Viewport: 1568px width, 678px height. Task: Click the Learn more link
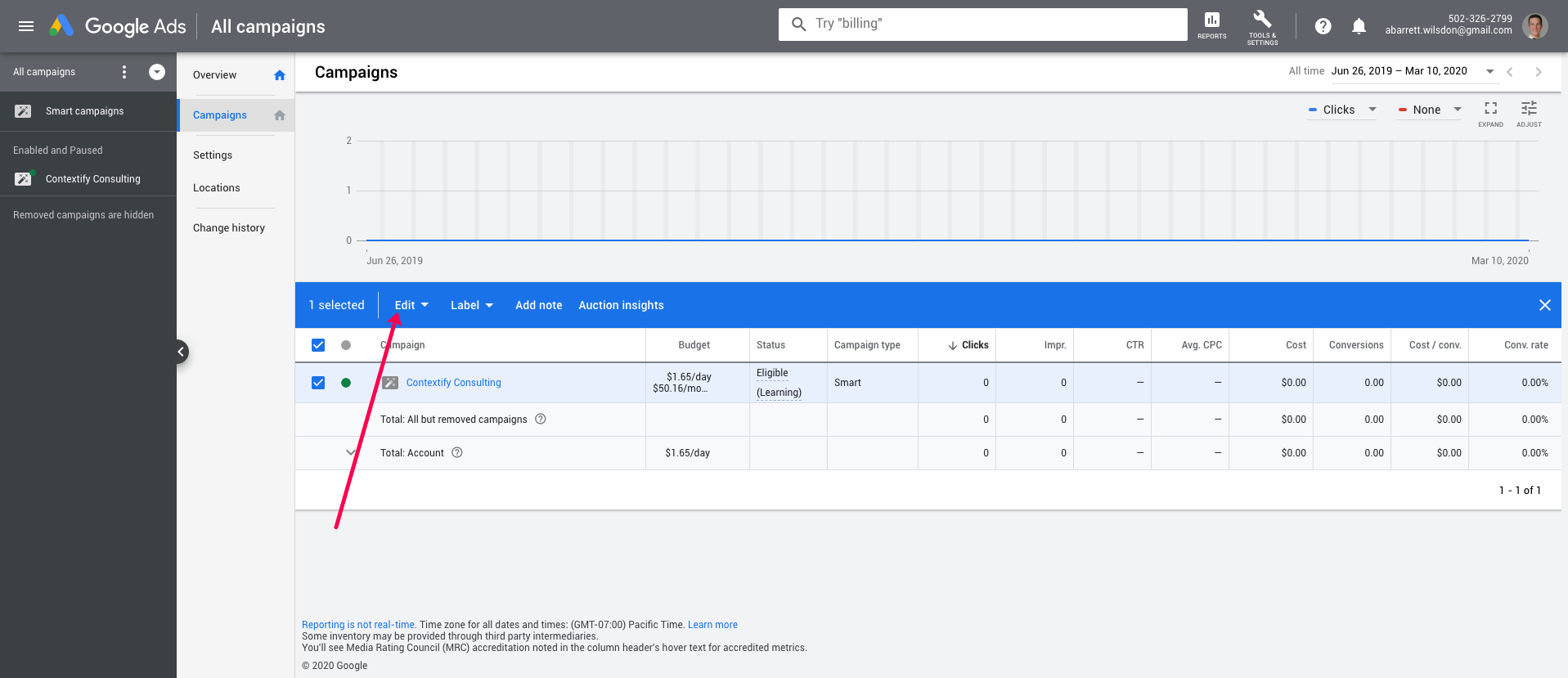pos(712,625)
